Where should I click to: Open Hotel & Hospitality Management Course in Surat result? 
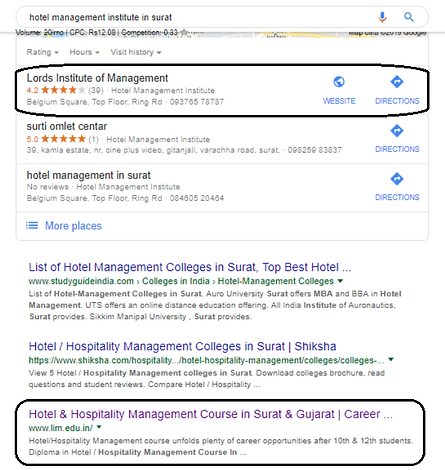[x=211, y=414]
